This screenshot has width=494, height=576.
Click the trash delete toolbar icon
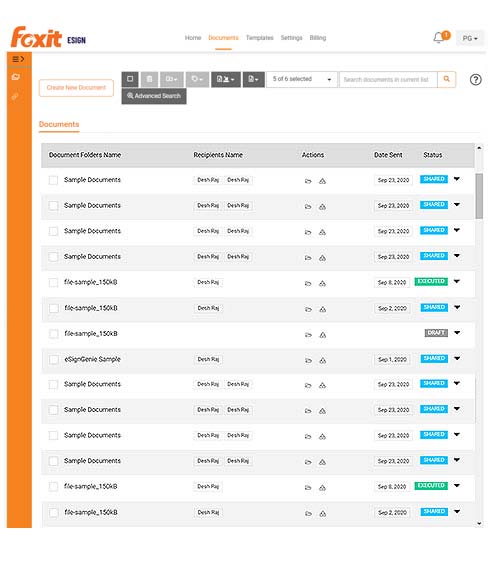pos(149,79)
